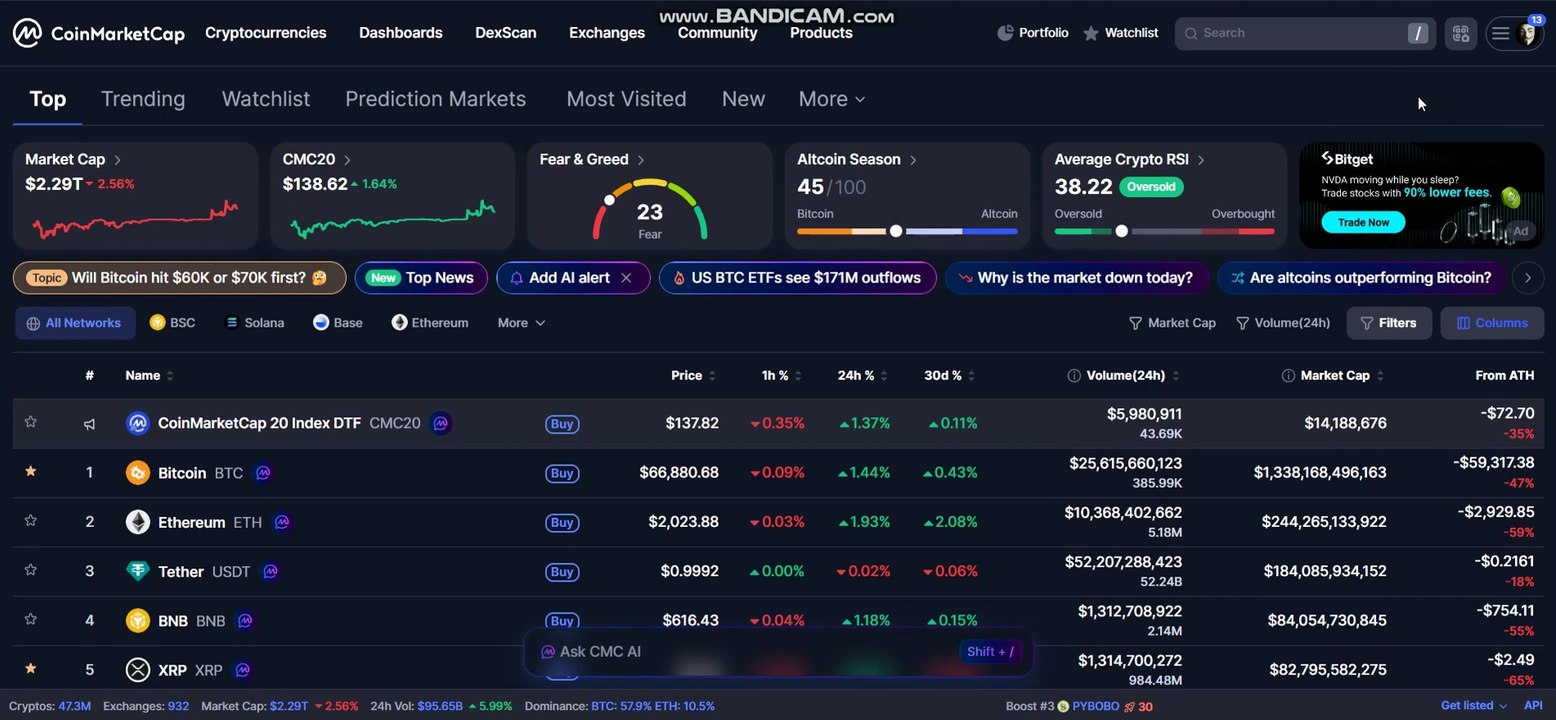The width and height of the screenshot is (1556, 720).
Task: Open the Get listed dropdown
Action: pyautogui.click(x=1473, y=706)
